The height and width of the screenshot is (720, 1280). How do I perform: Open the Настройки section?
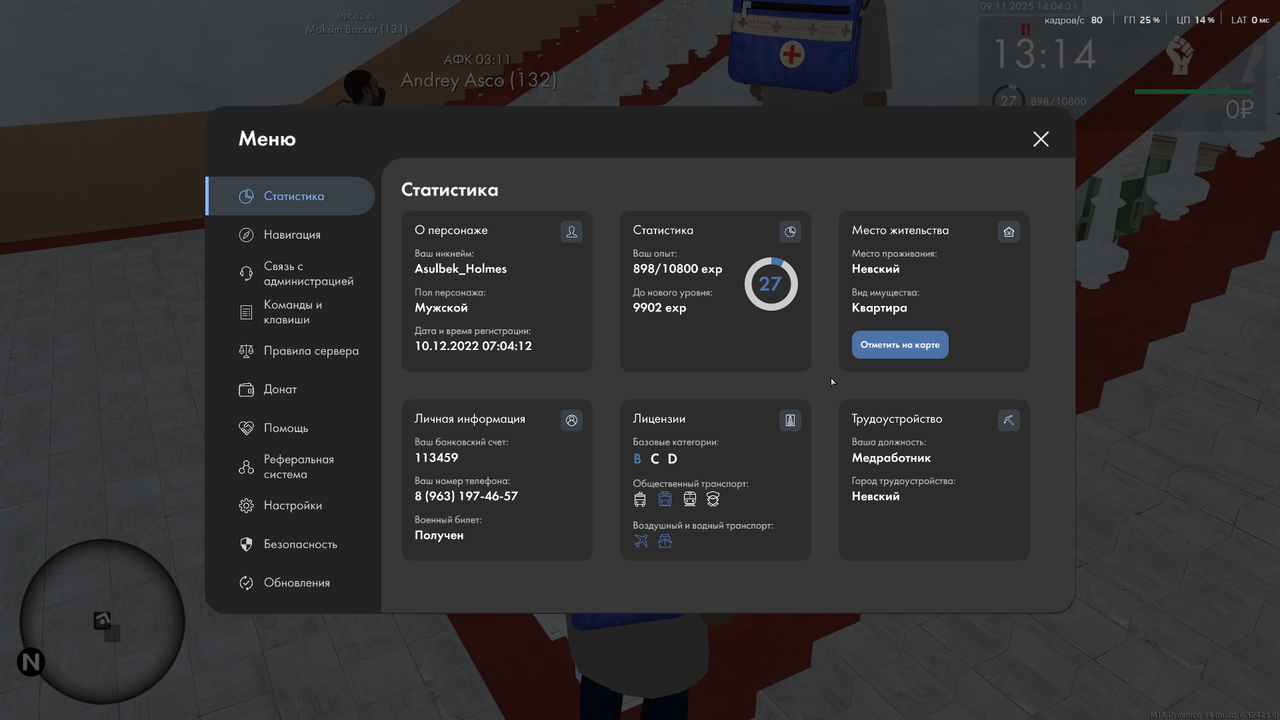tap(290, 506)
